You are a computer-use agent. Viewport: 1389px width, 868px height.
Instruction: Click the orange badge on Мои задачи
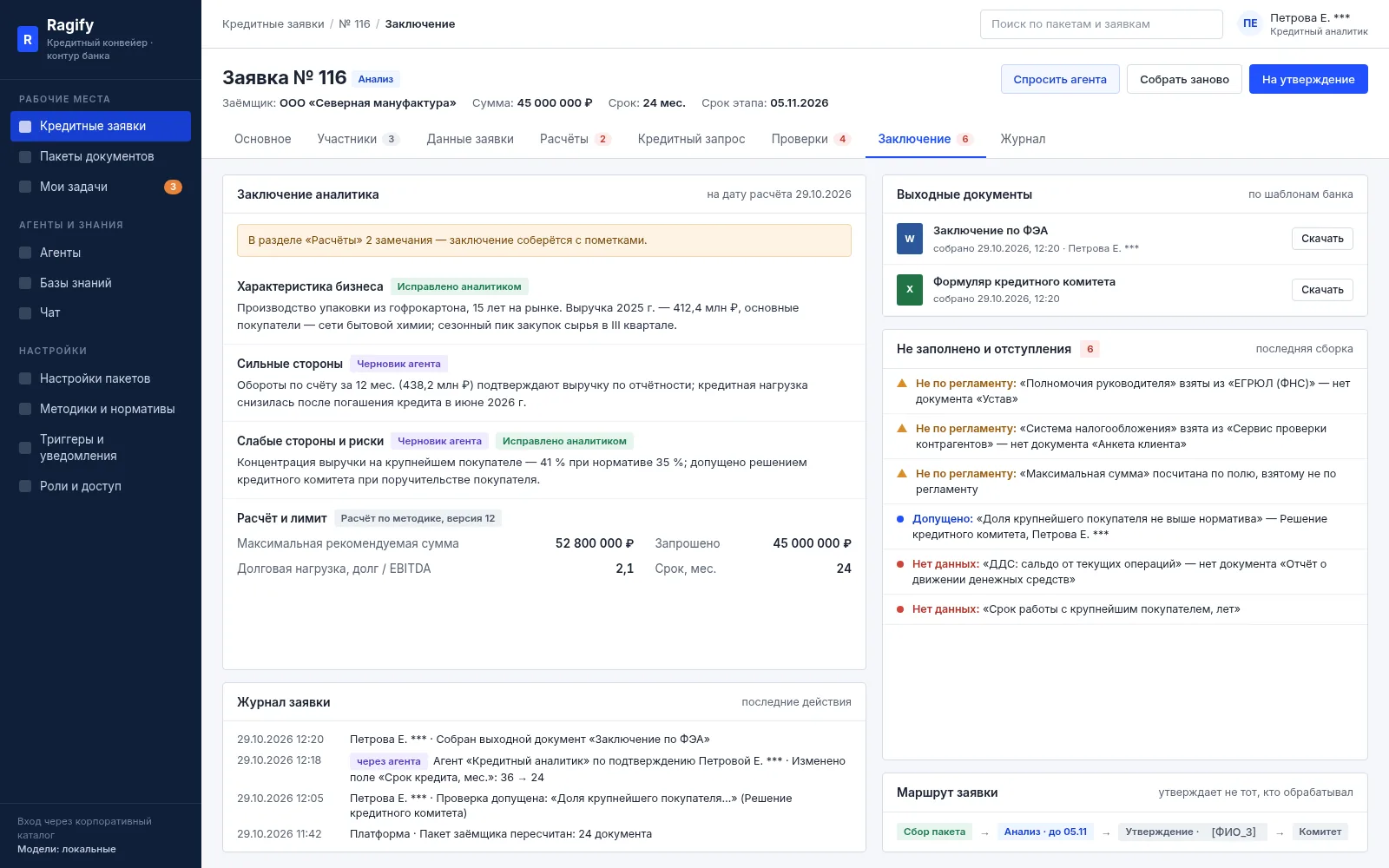[x=173, y=187]
